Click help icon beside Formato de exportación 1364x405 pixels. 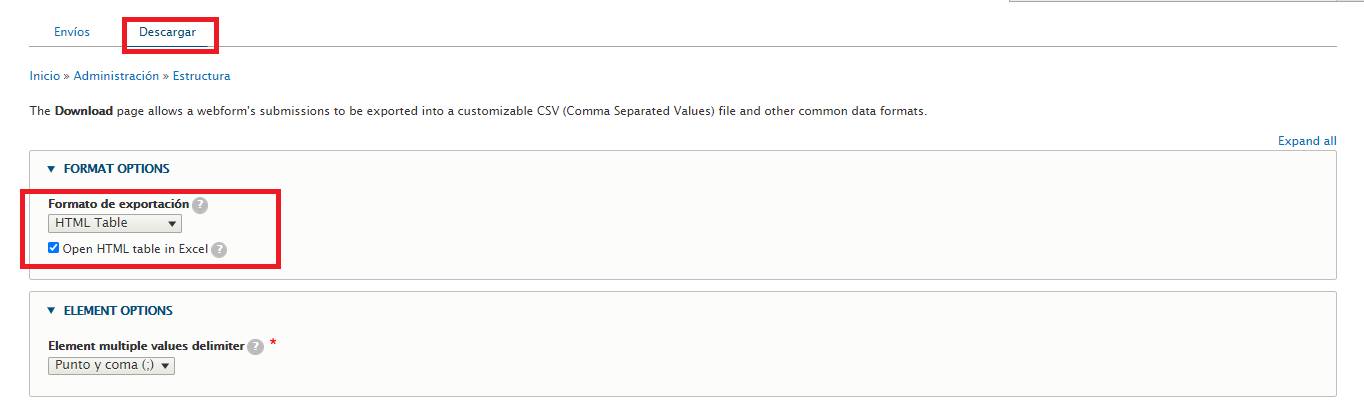(200, 205)
